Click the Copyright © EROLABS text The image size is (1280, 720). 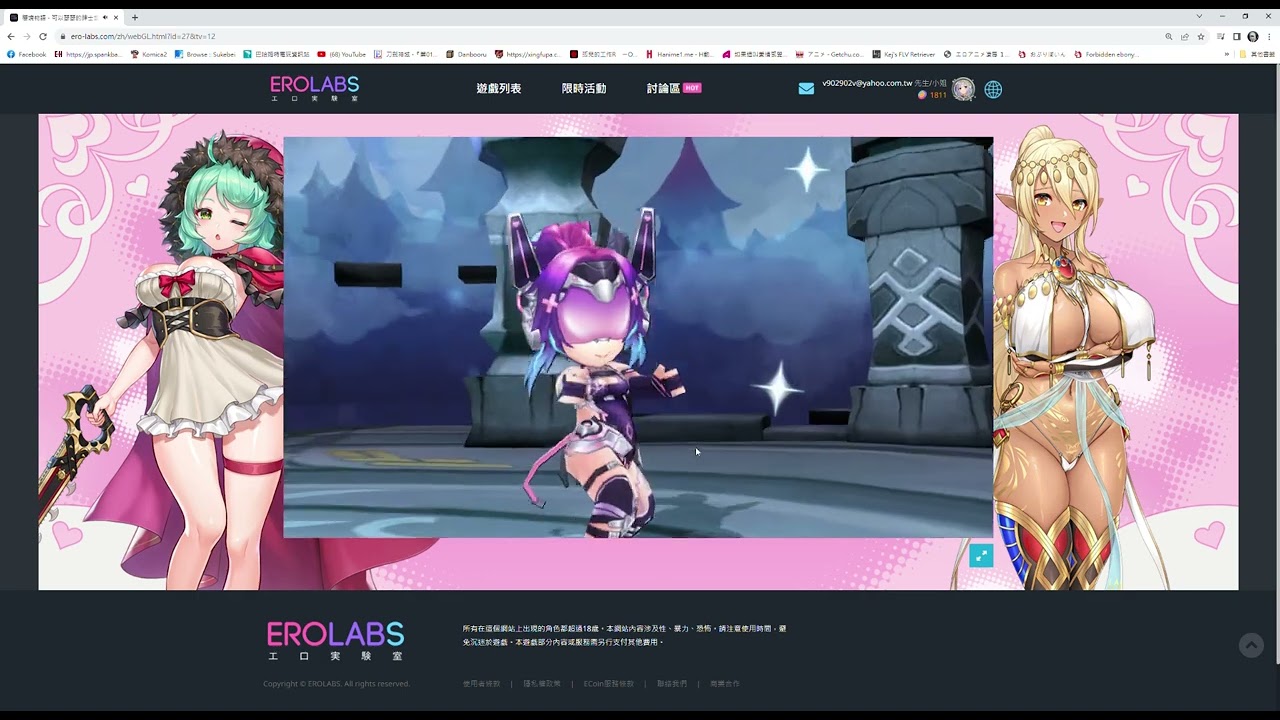[336, 684]
